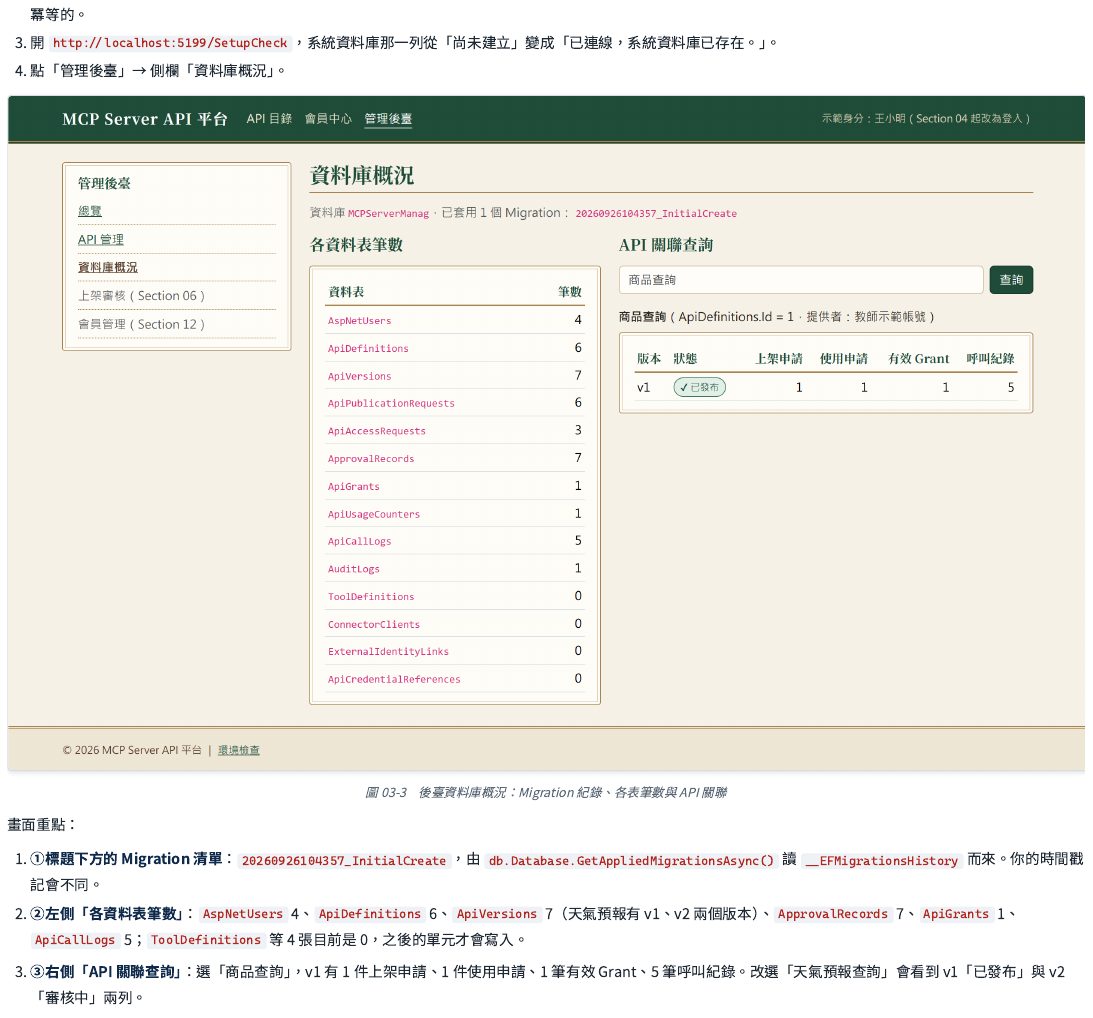Image resolution: width=1093 pixels, height=1018 pixels.
Task: Select the ApprovalRecords table row
Action: coord(455,458)
